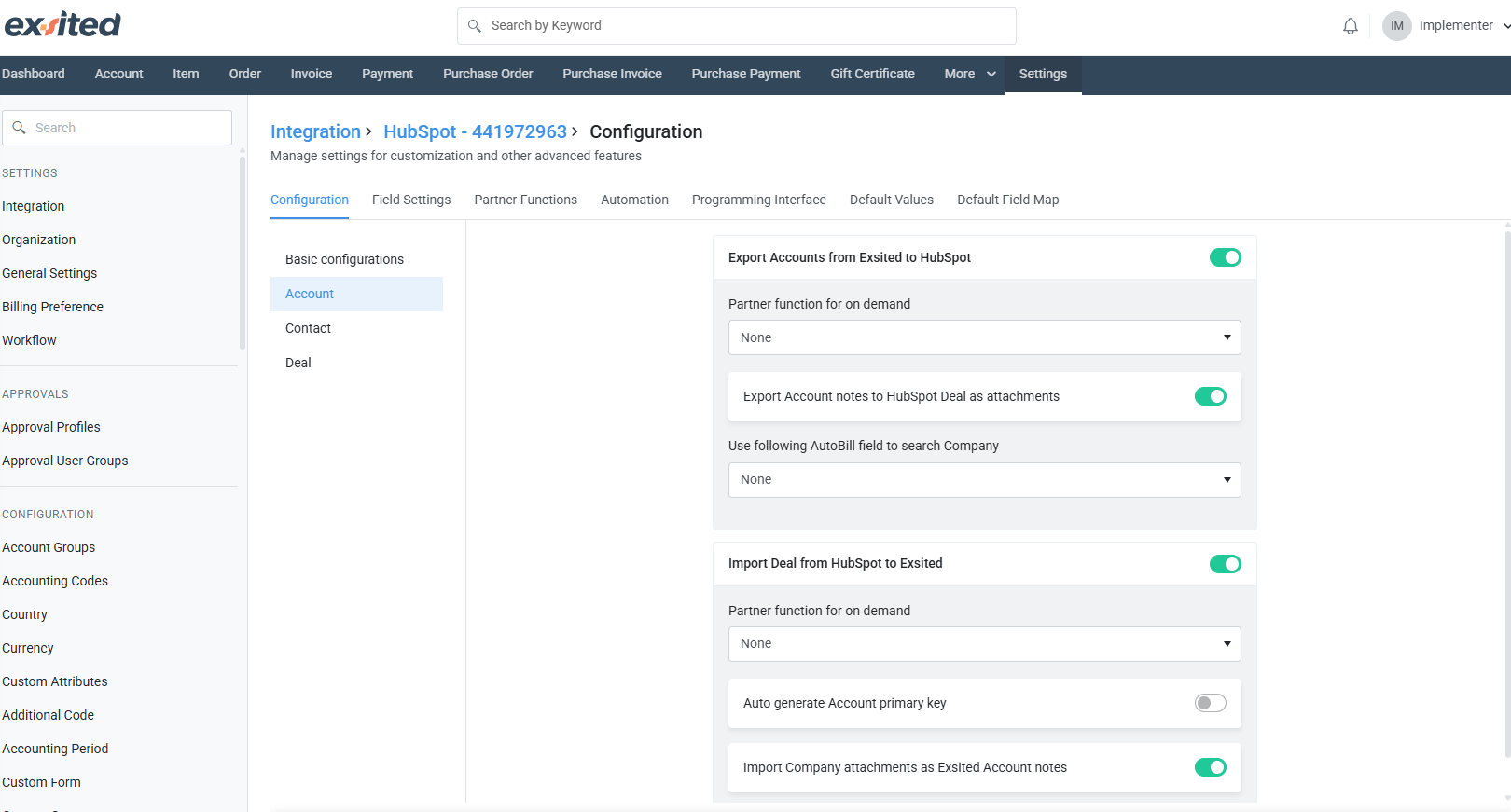Click the Exsited logo
Viewport: 1511px width, 812px height.
coord(63,24)
